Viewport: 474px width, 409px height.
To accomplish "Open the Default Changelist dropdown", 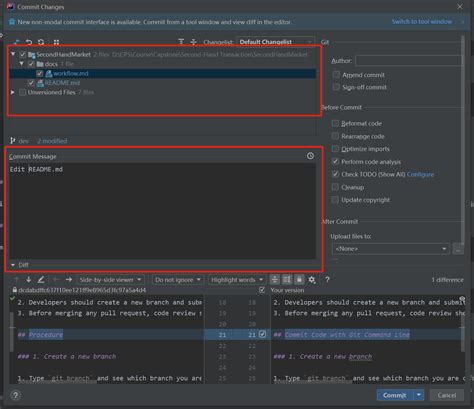I will pyautogui.click(x=275, y=42).
